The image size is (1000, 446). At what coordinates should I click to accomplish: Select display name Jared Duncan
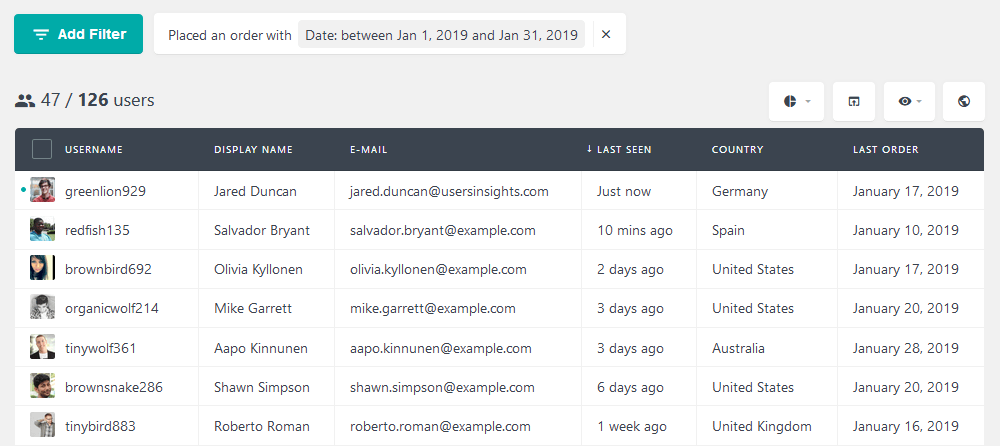pyautogui.click(x=255, y=191)
